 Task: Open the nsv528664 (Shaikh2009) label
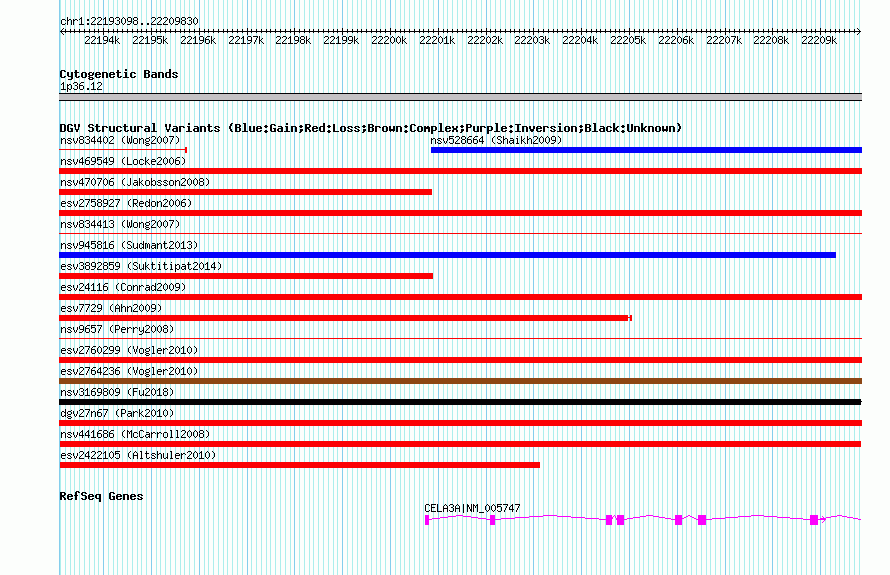(x=496, y=140)
